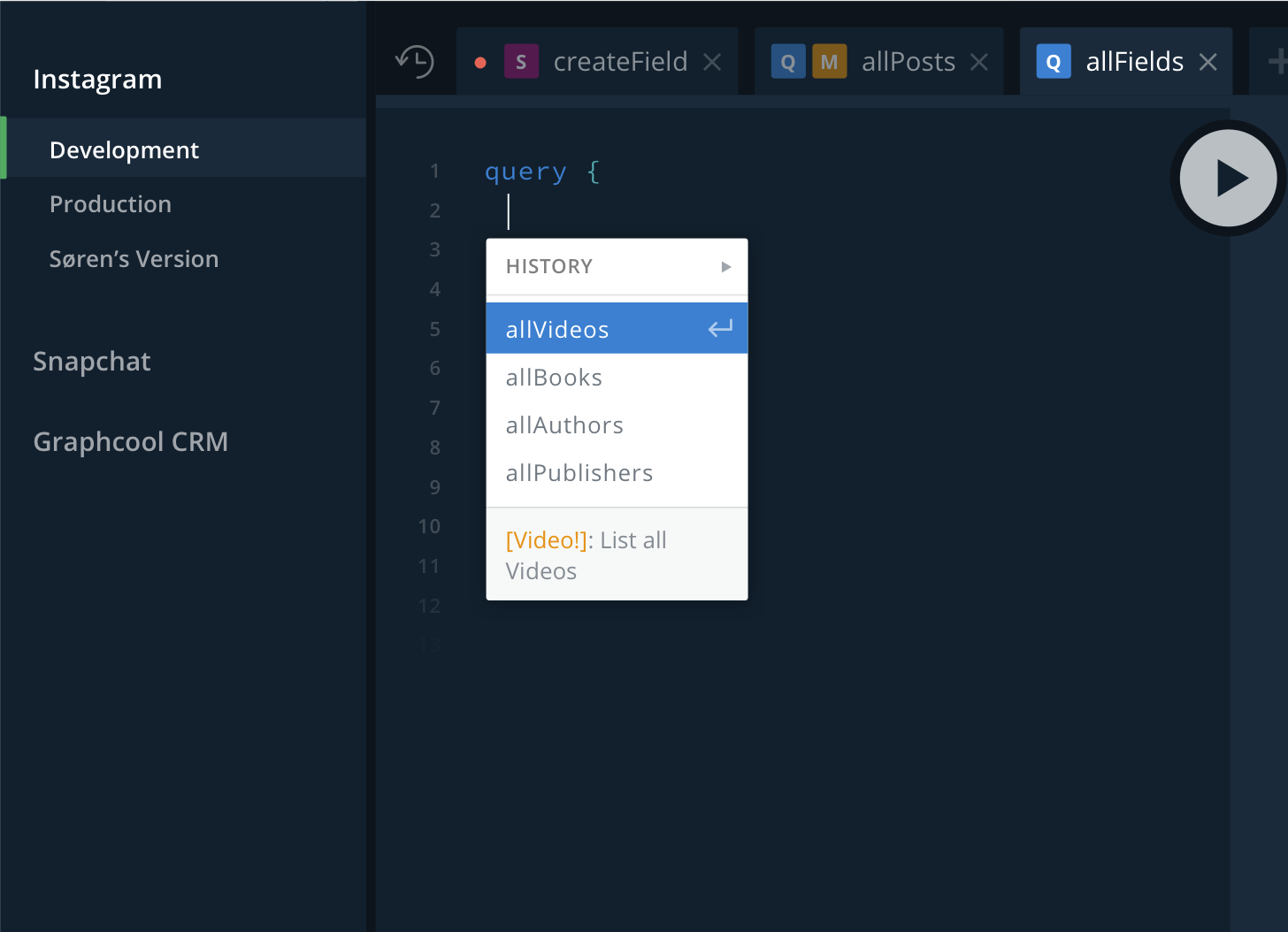Switch to Søren's Version environment
This screenshot has height=932, width=1288.
coord(134,259)
